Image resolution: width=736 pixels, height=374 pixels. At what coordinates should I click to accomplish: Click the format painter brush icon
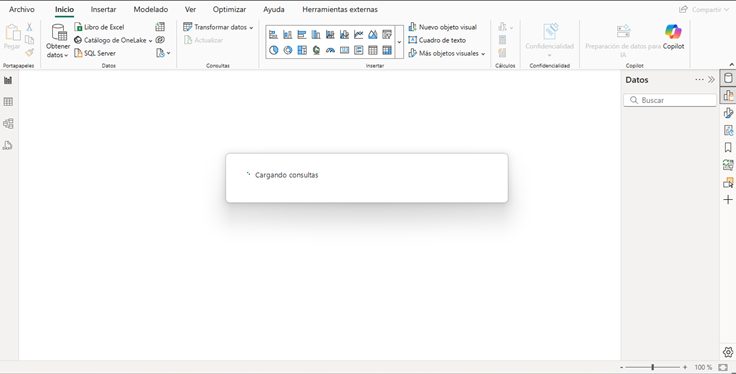click(x=29, y=53)
